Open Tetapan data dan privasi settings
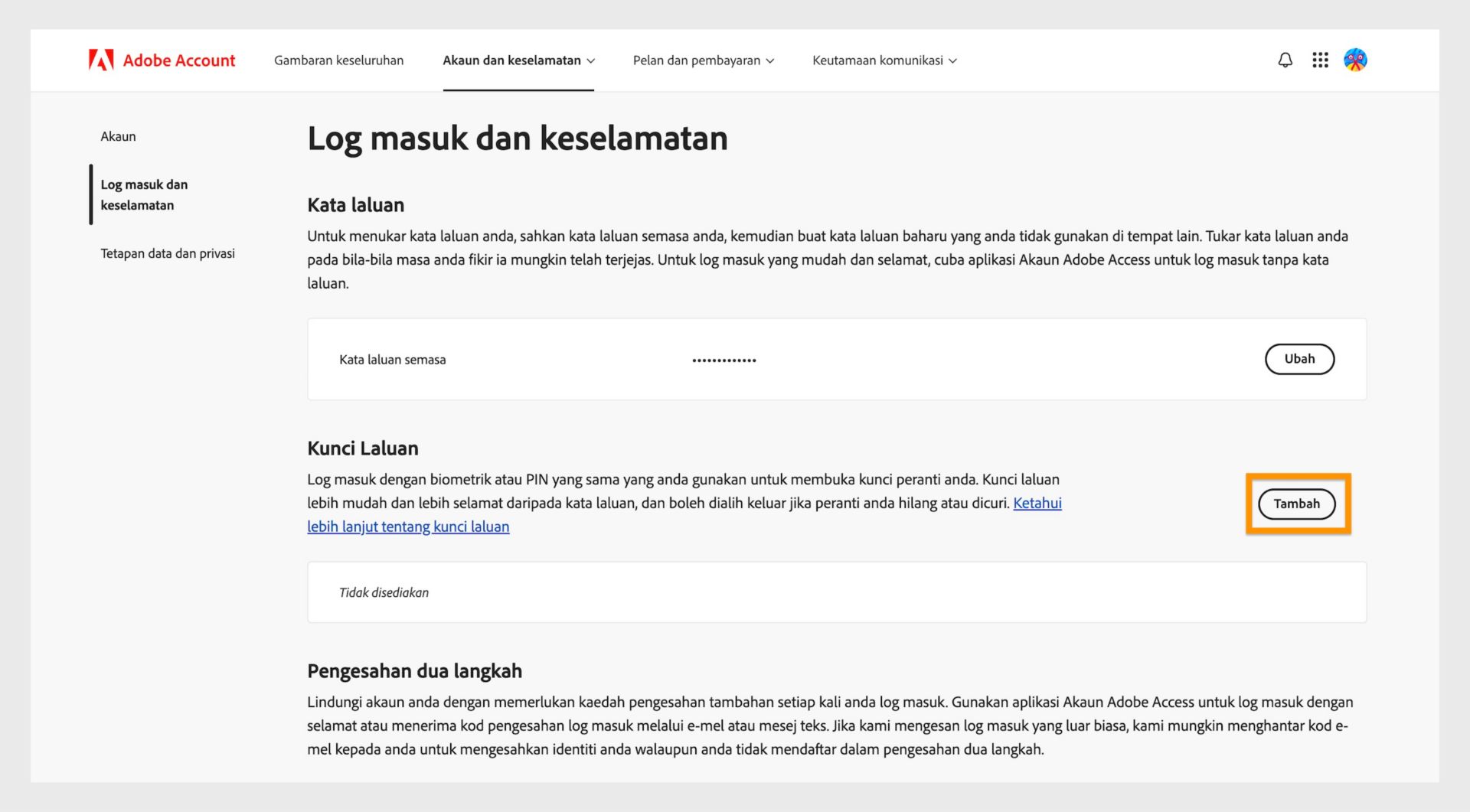The width and height of the screenshot is (1470, 812). (167, 253)
